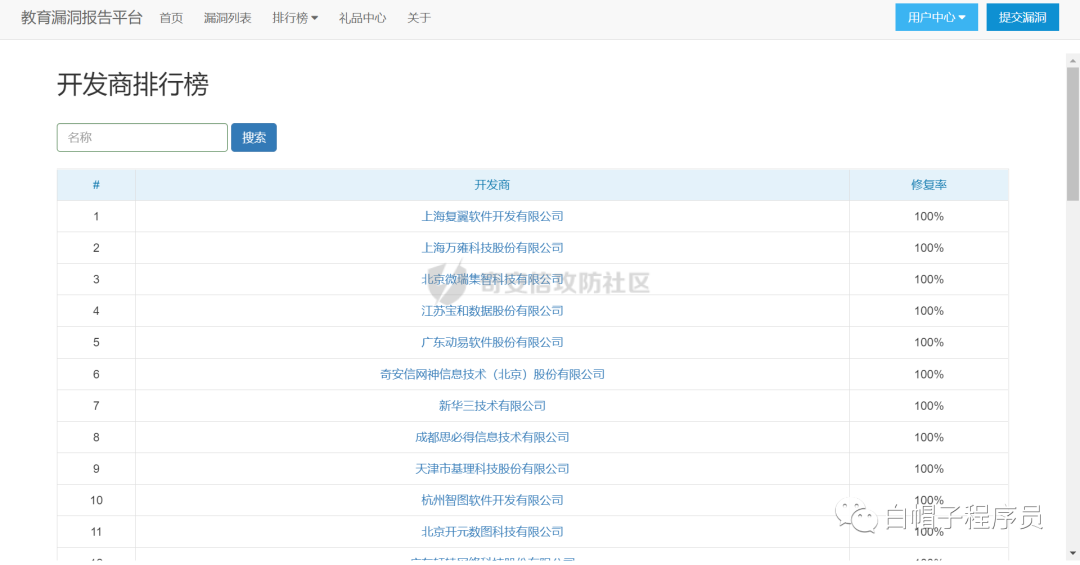
Task: Select the 100% rate in 成都思必得 row
Action: coord(928,437)
